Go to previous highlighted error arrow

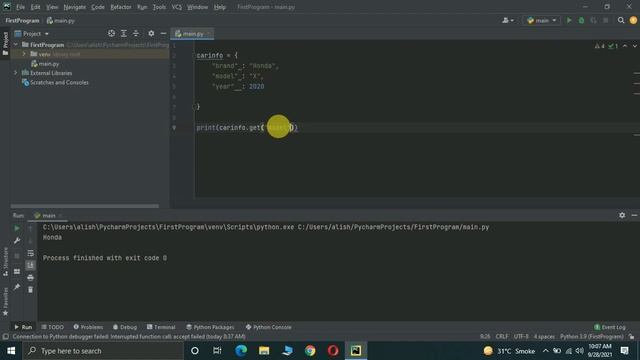pyautogui.click(x=624, y=46)
